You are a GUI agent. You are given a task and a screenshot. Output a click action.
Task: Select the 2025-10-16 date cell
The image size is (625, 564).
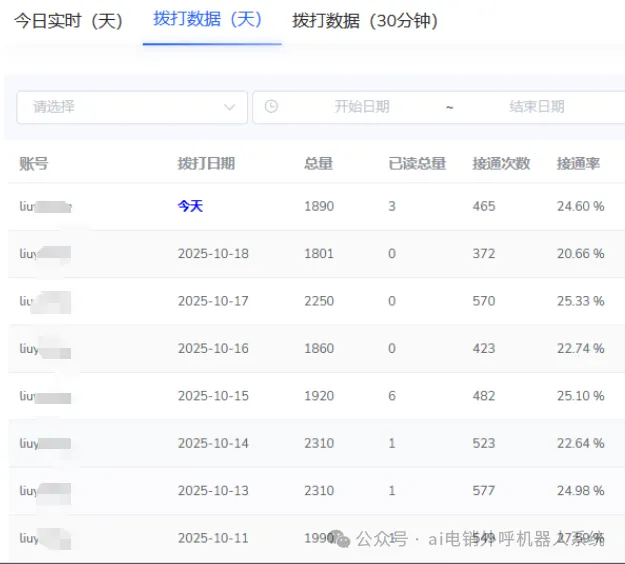tap(213, 348)
